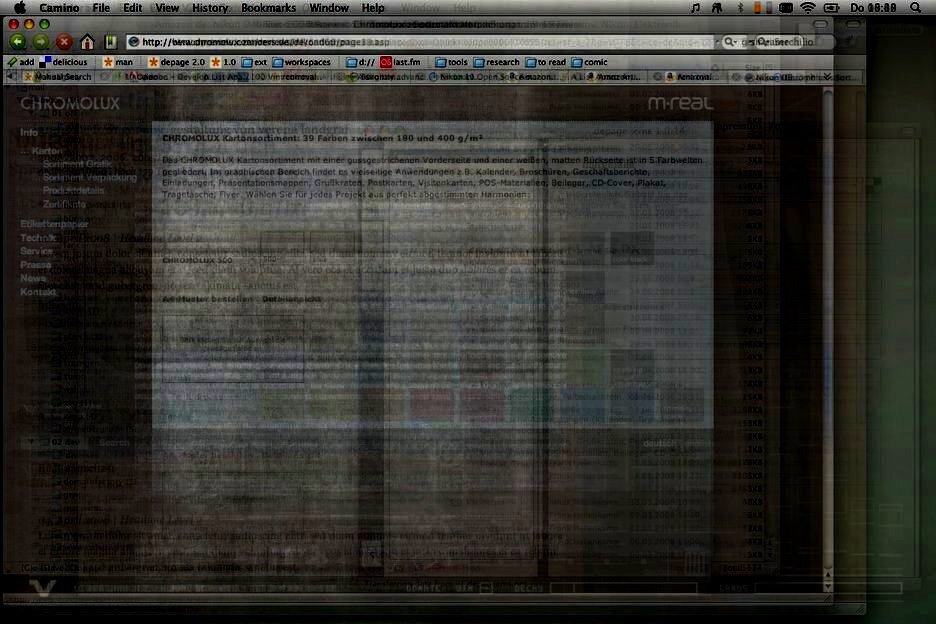Expand the 'to read' bookmark folder
The height and width of the screenshot is (624, 936).
click(x=546, y=62)
